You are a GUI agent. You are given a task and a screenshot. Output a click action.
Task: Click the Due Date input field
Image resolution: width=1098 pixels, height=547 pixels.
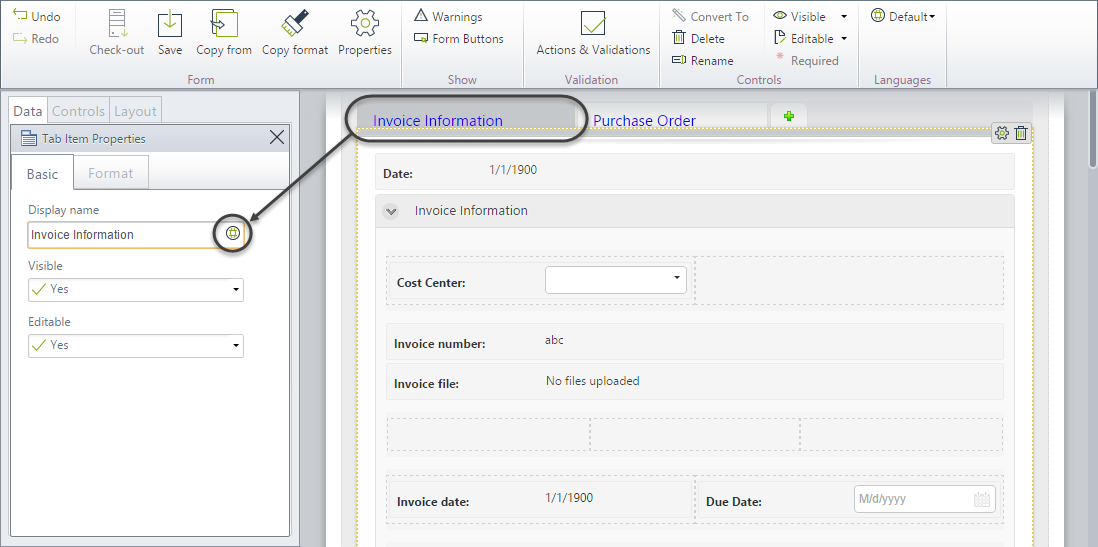pos(924,499)
